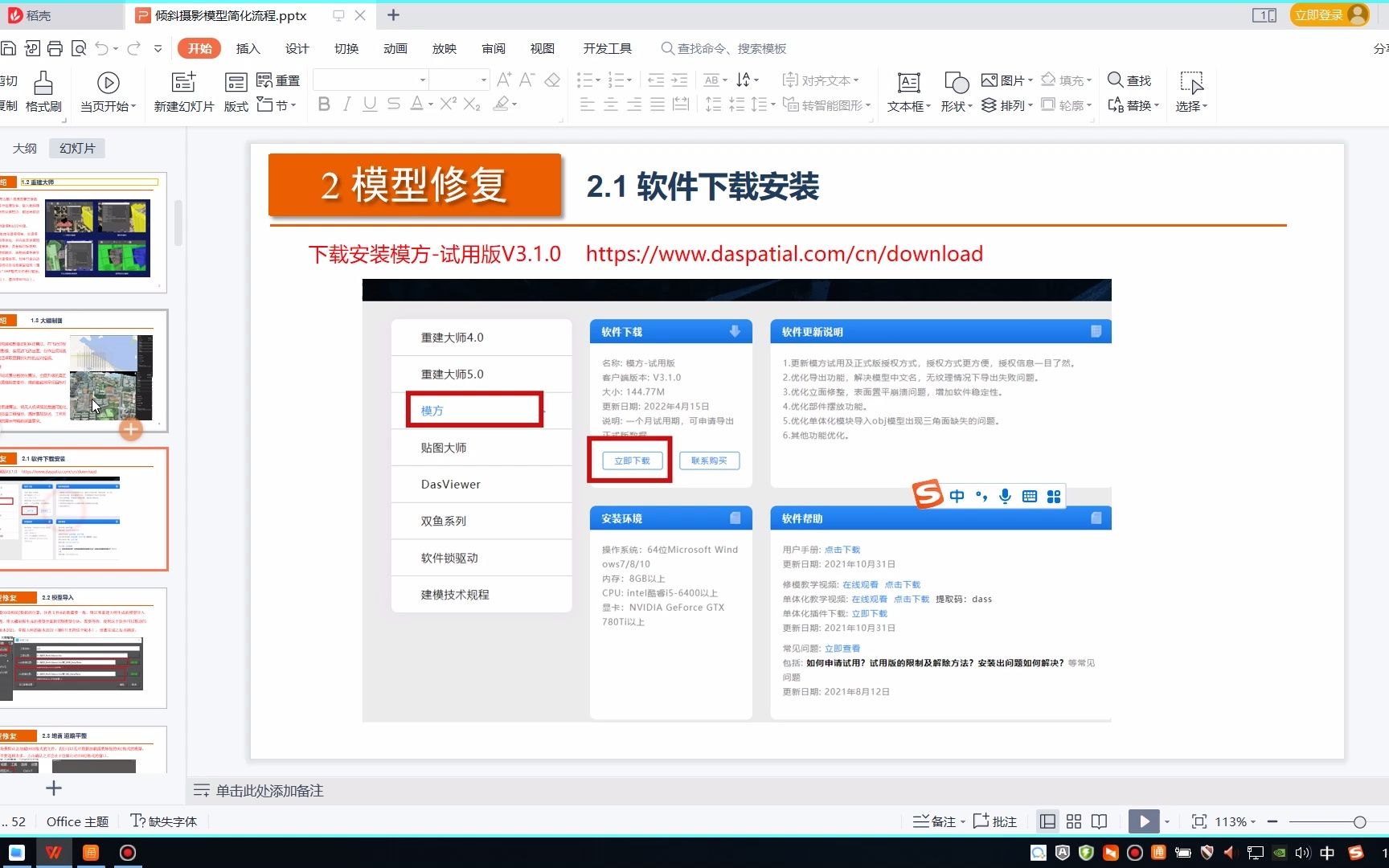
Task: Click the font color A swatch
Action: coord(416,104)
